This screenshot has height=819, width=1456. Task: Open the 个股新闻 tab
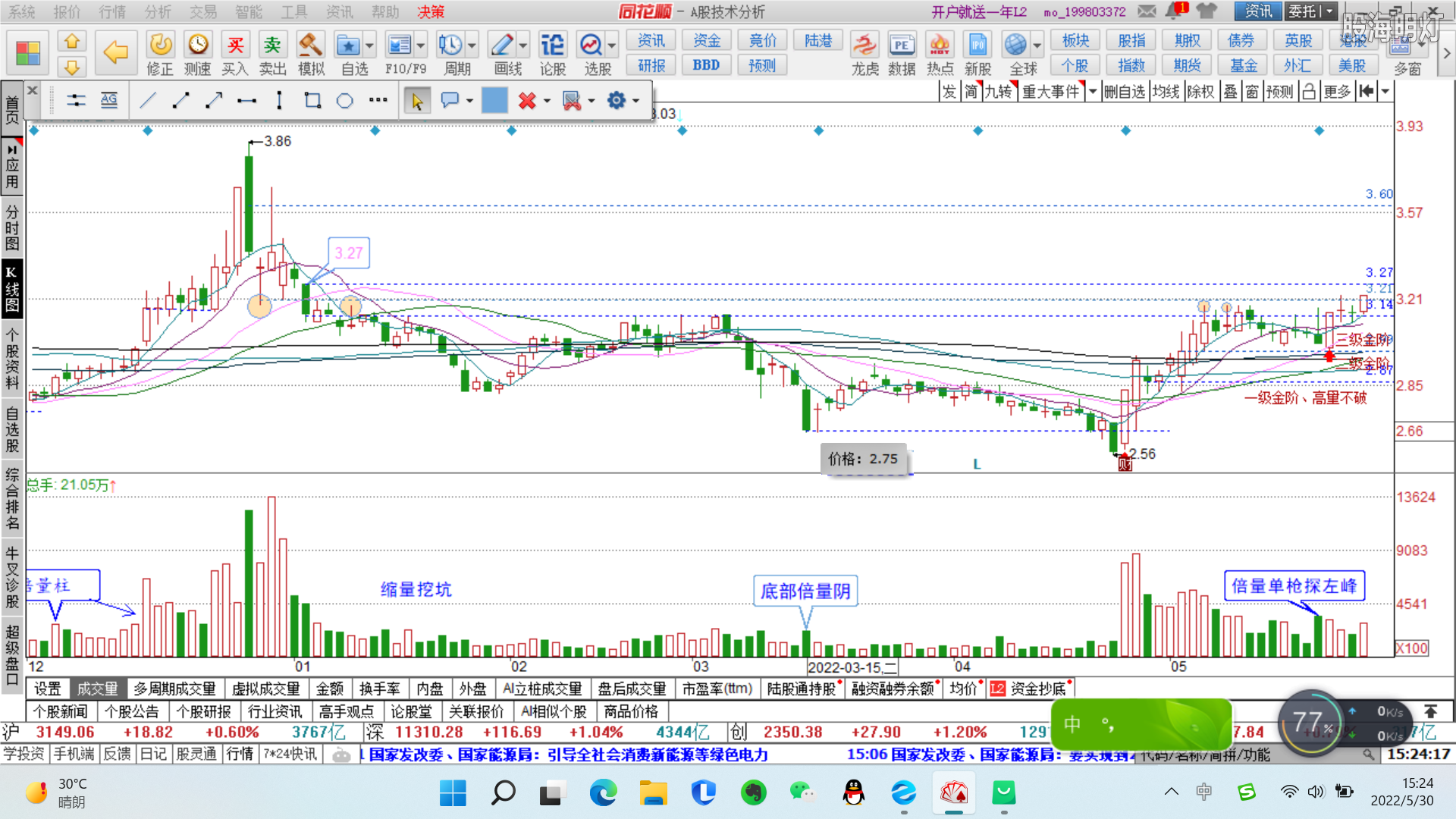(61, 711)
